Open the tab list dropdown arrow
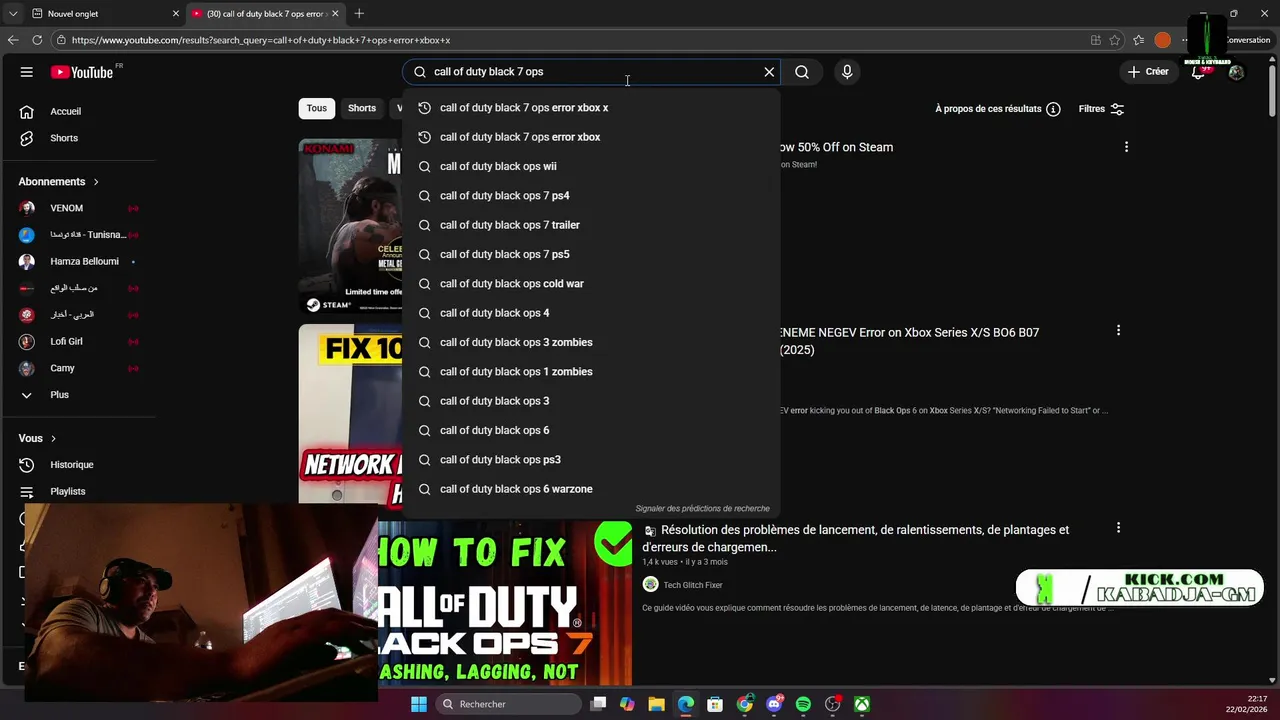 (x=13, y=14)
